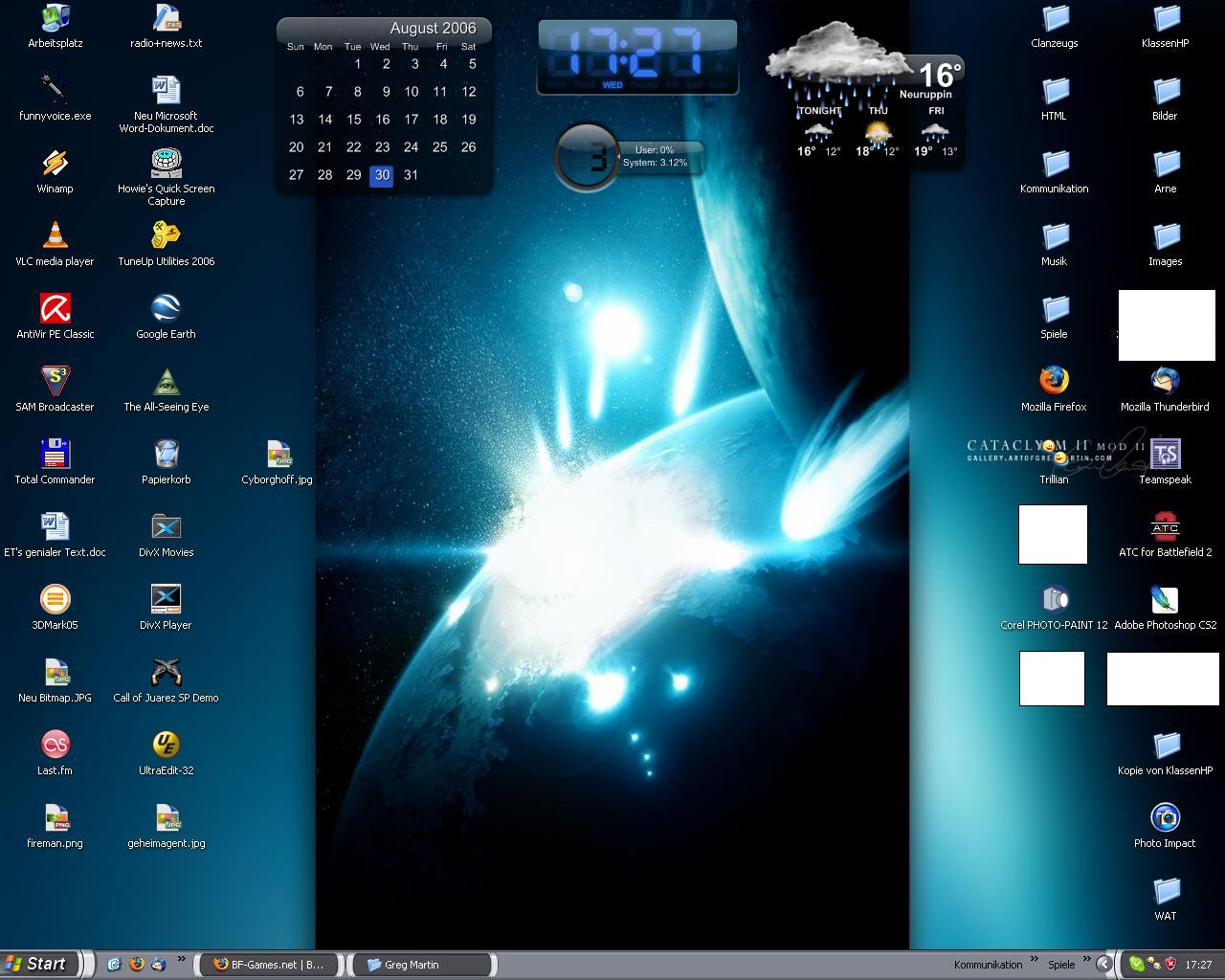This screenshot has width=1225, height=980.
Task: Open DivX Movies shortcut
Action: [x=167, y=535]
